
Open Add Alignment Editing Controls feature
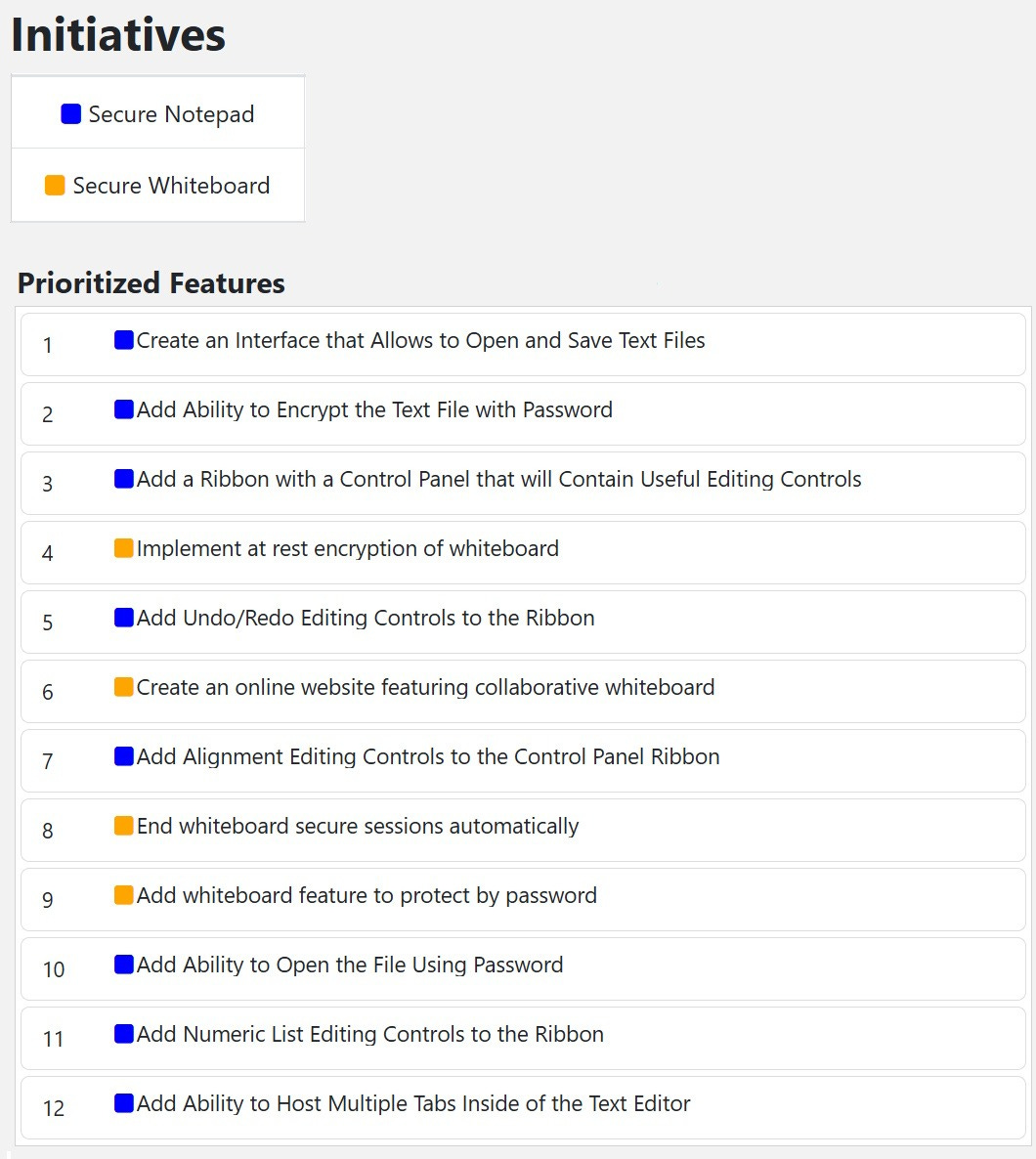pos(523,760)
